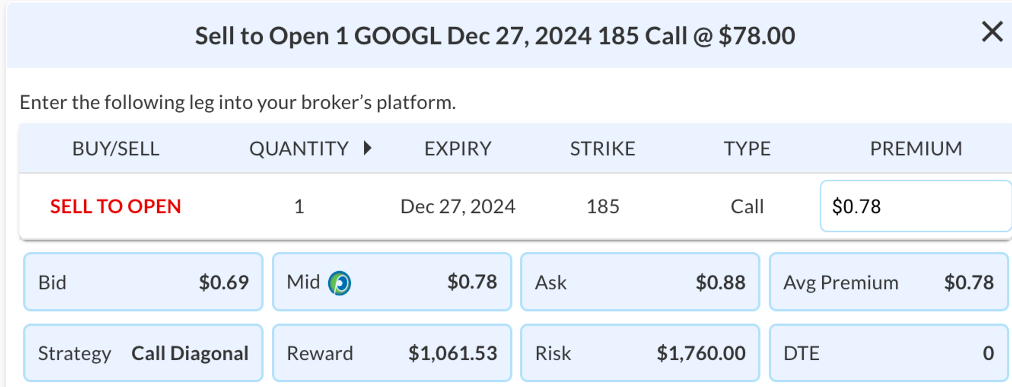Click the Dec 27, 2024 expiry cell
The image size is (1012, 387).
coord(458,206)
